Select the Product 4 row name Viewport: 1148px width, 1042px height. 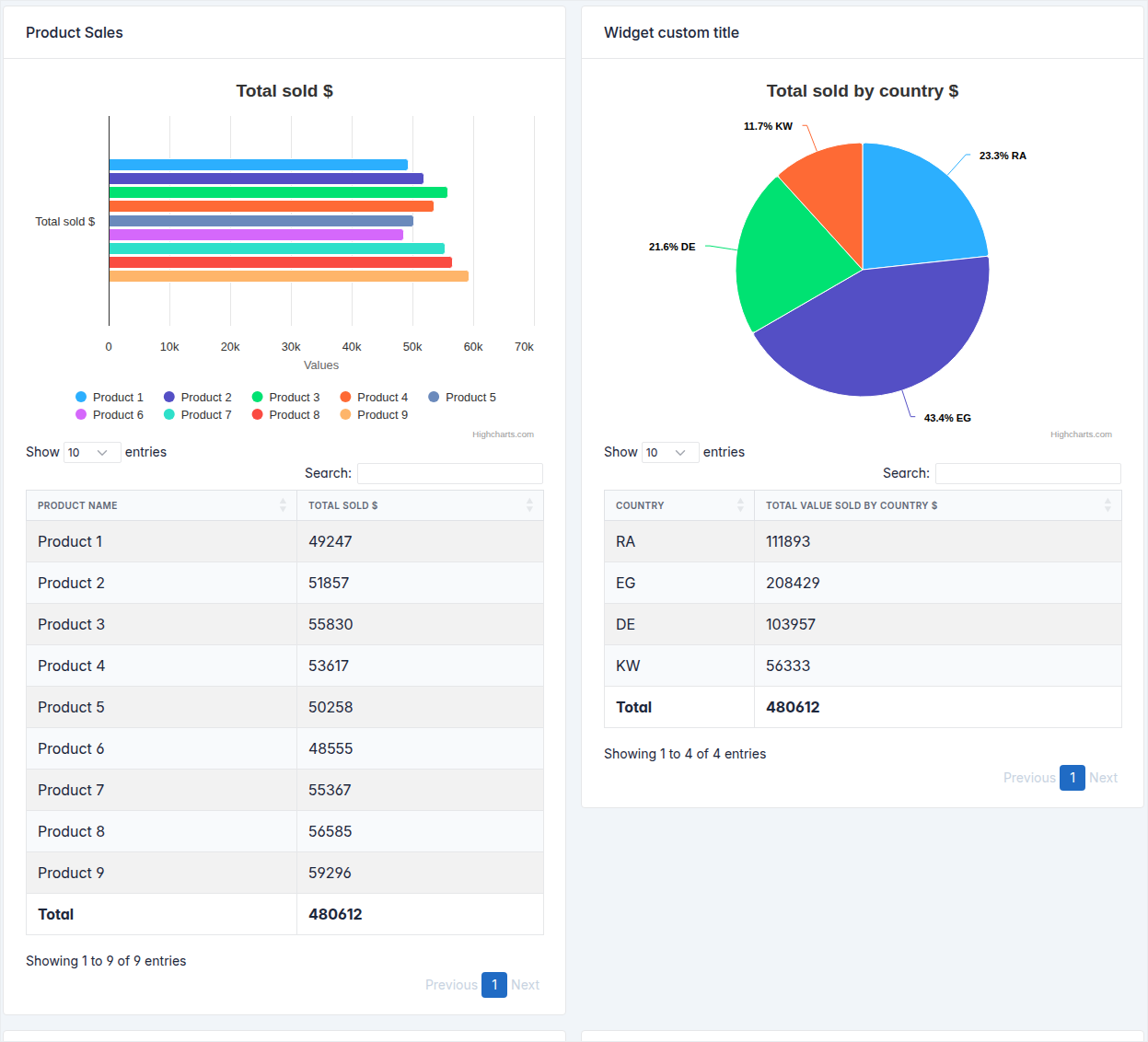71,666
